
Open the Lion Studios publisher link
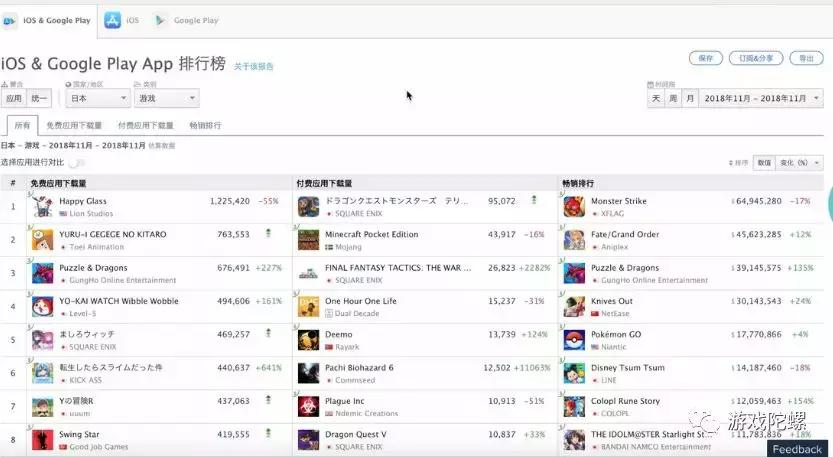[91, 214]
